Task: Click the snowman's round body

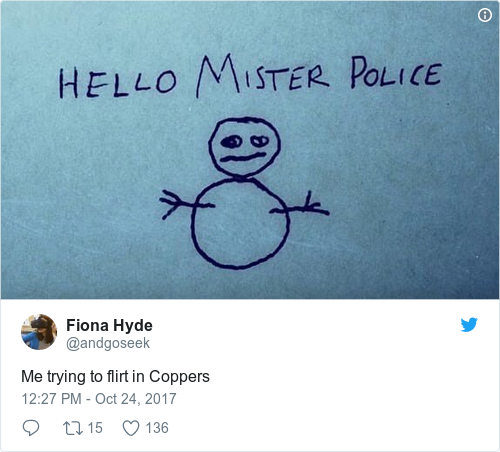Action: tap(240, 223)
